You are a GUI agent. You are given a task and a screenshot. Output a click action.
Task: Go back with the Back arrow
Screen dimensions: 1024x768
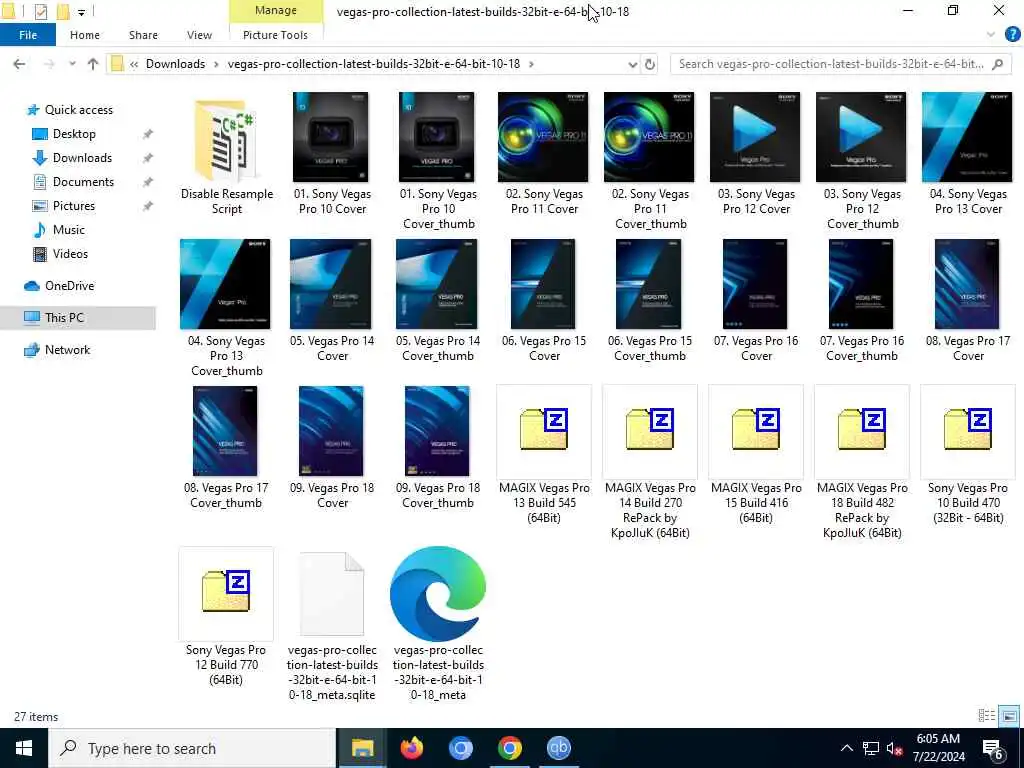(x=20, y=64)
